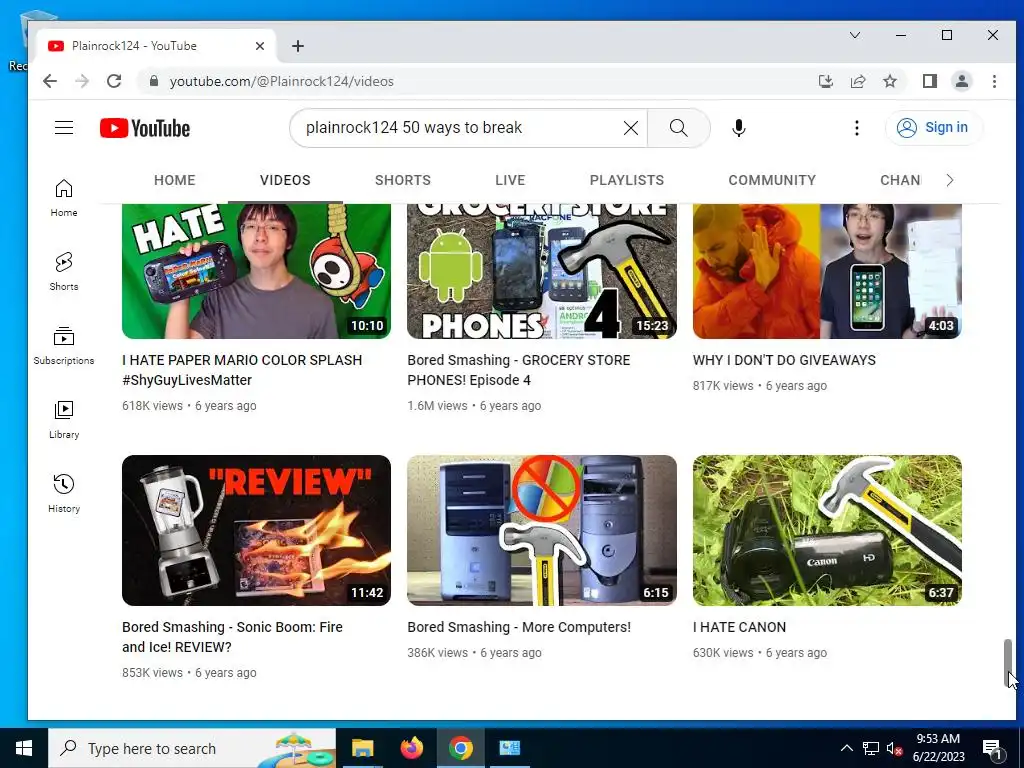
Task: Click the YouTube logo
Action: click(x=145, y=128)
